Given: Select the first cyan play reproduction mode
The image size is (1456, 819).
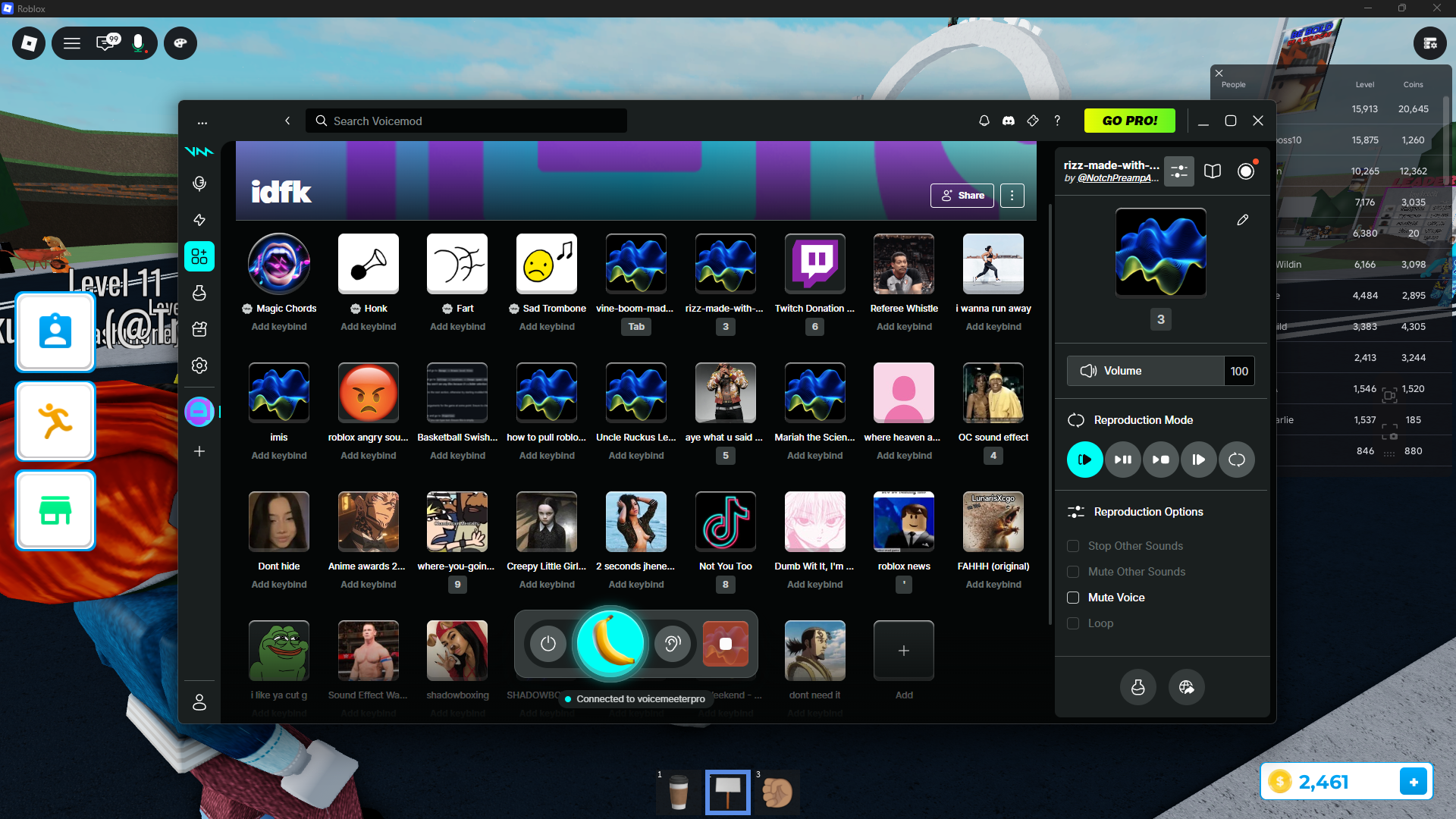Looking at the screenshot, I should [x=1085, y=460].
